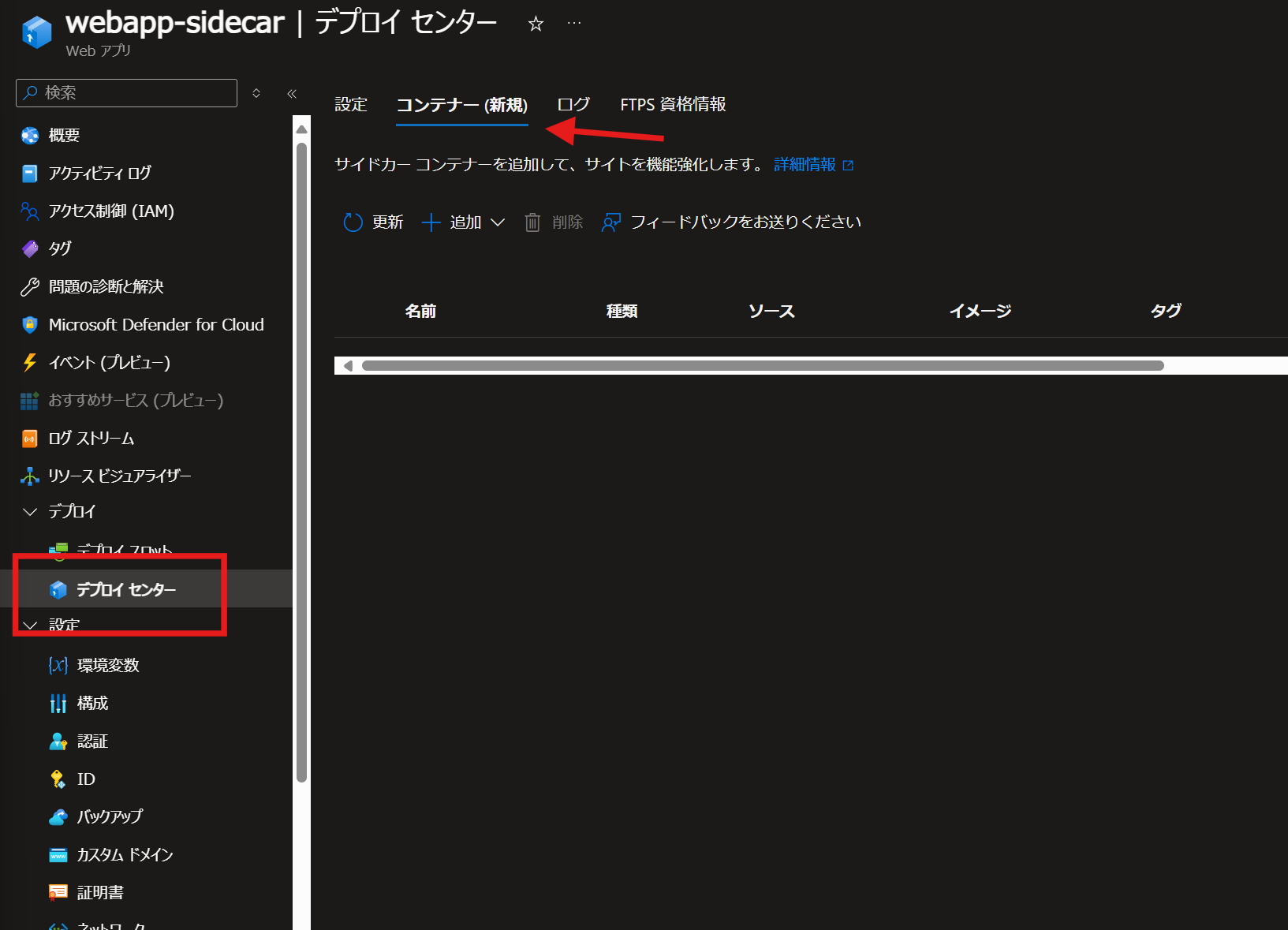Screen dimensions: 1288x930
Task: Click the 構成 sliders icon
Action: point(58,703)
